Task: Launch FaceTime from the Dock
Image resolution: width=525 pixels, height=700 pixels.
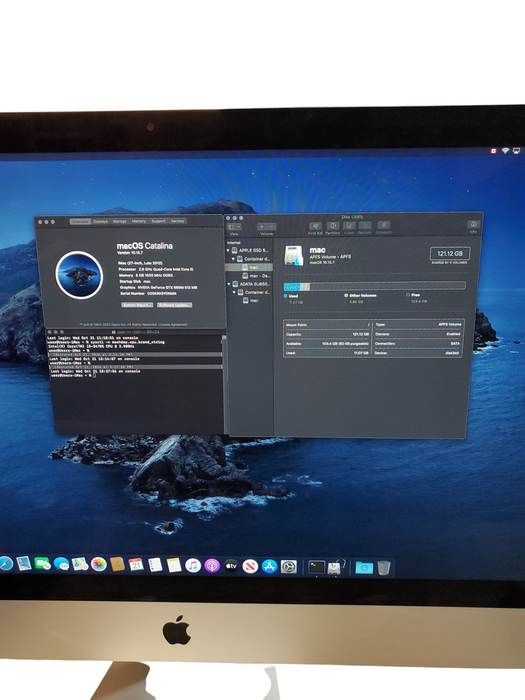Action: click(x=42, y=564)
